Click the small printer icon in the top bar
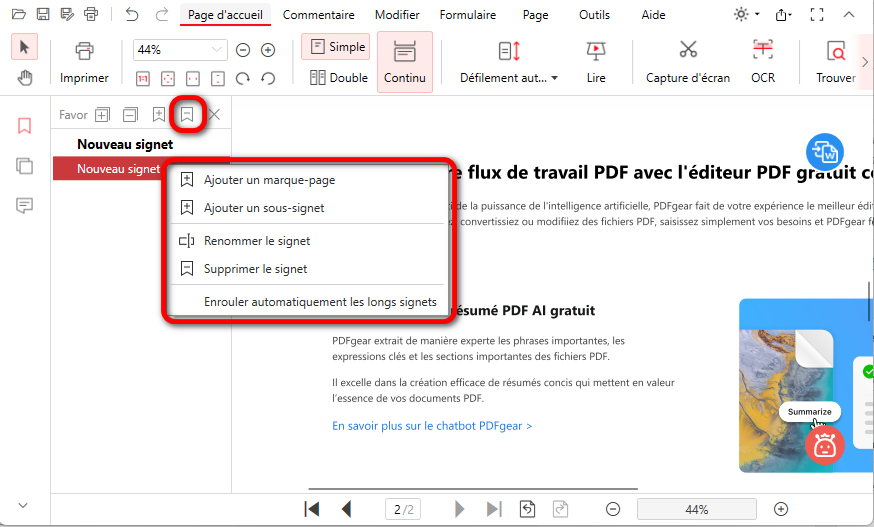This screenshot has height=527, width=874. (x=91, y=14)
